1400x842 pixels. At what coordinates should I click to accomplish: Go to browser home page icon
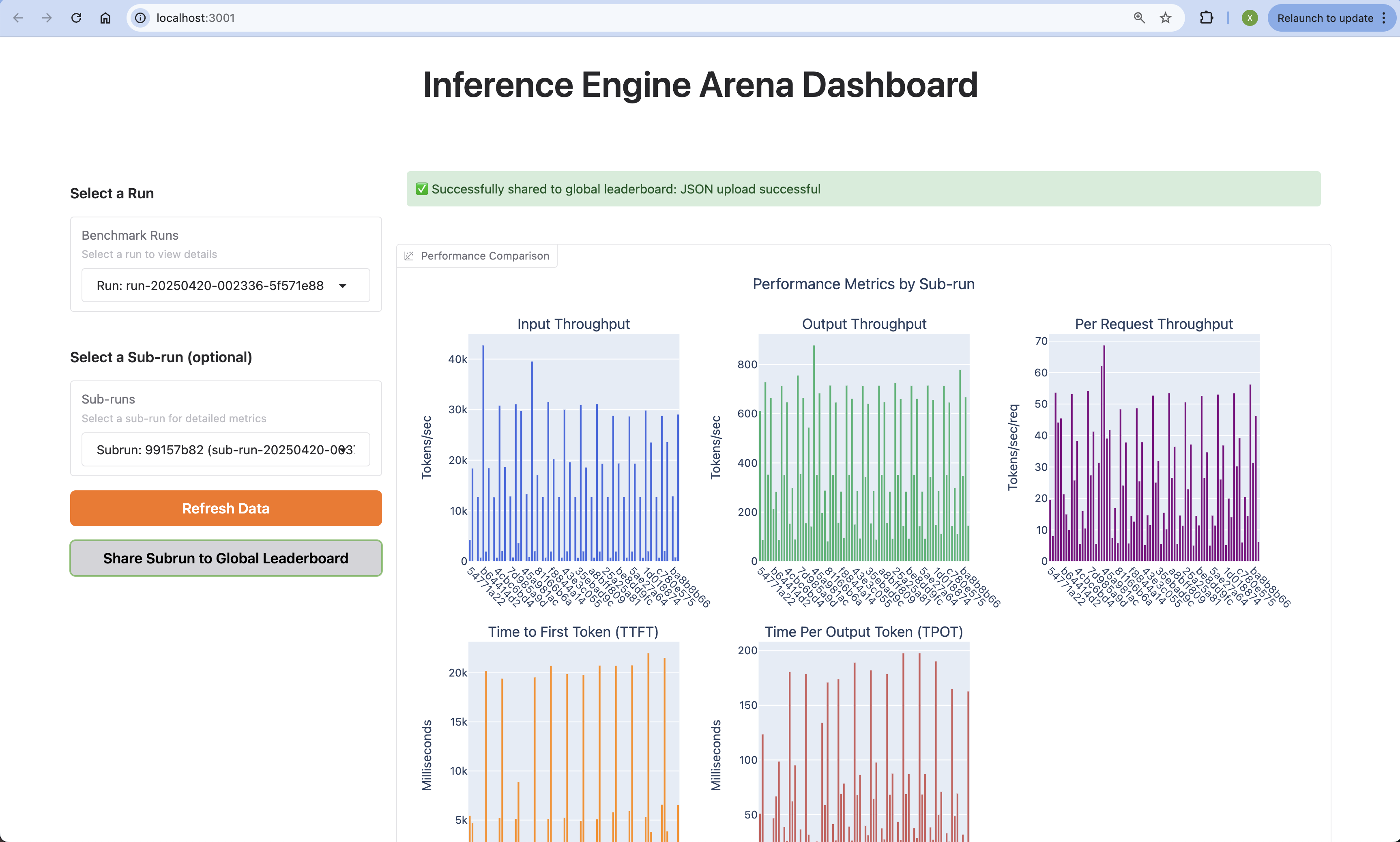[105, 18]
